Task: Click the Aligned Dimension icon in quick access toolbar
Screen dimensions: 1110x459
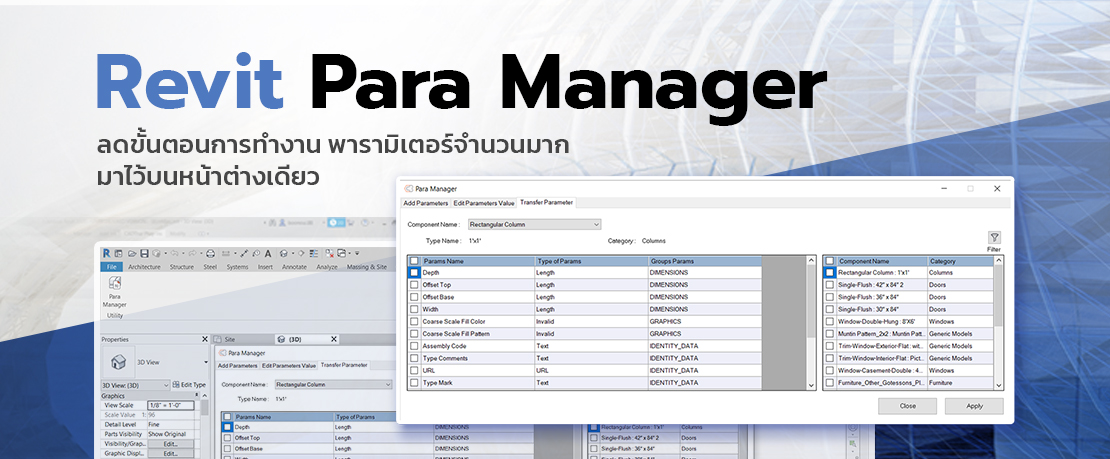Action: [244, 254]
